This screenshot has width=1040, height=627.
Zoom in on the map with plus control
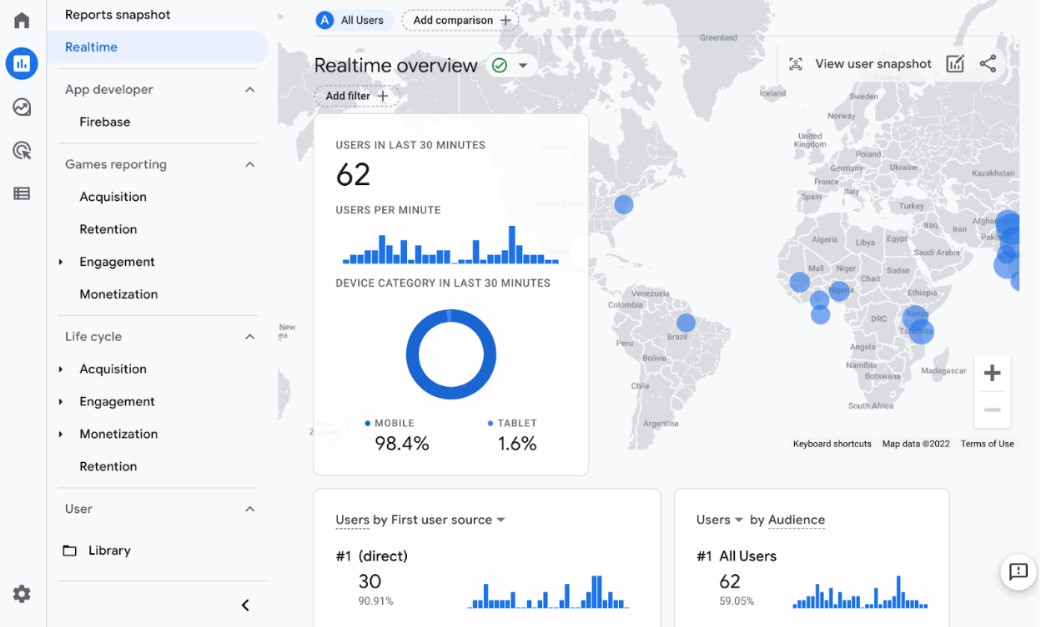[990, 372]
